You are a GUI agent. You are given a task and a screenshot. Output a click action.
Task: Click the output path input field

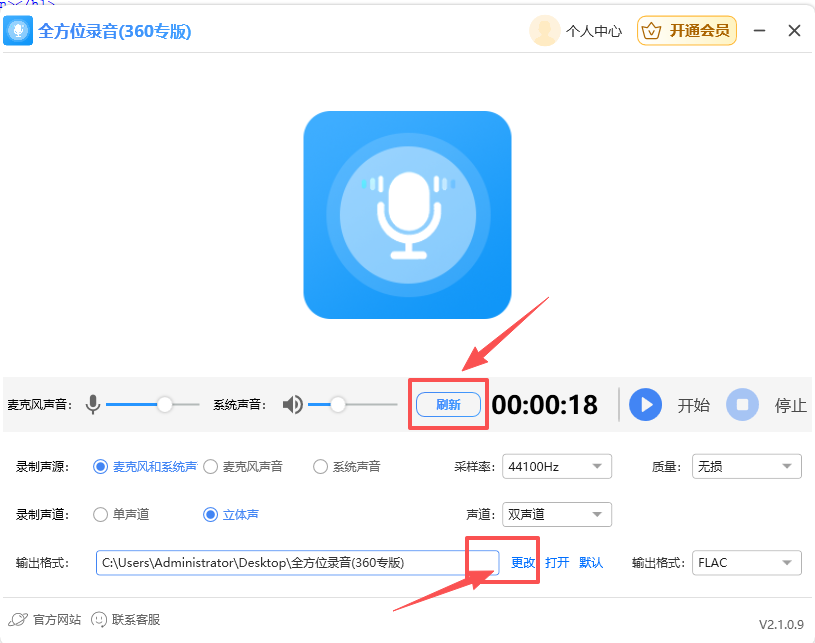pyautogui.click(x=295, y=562)
